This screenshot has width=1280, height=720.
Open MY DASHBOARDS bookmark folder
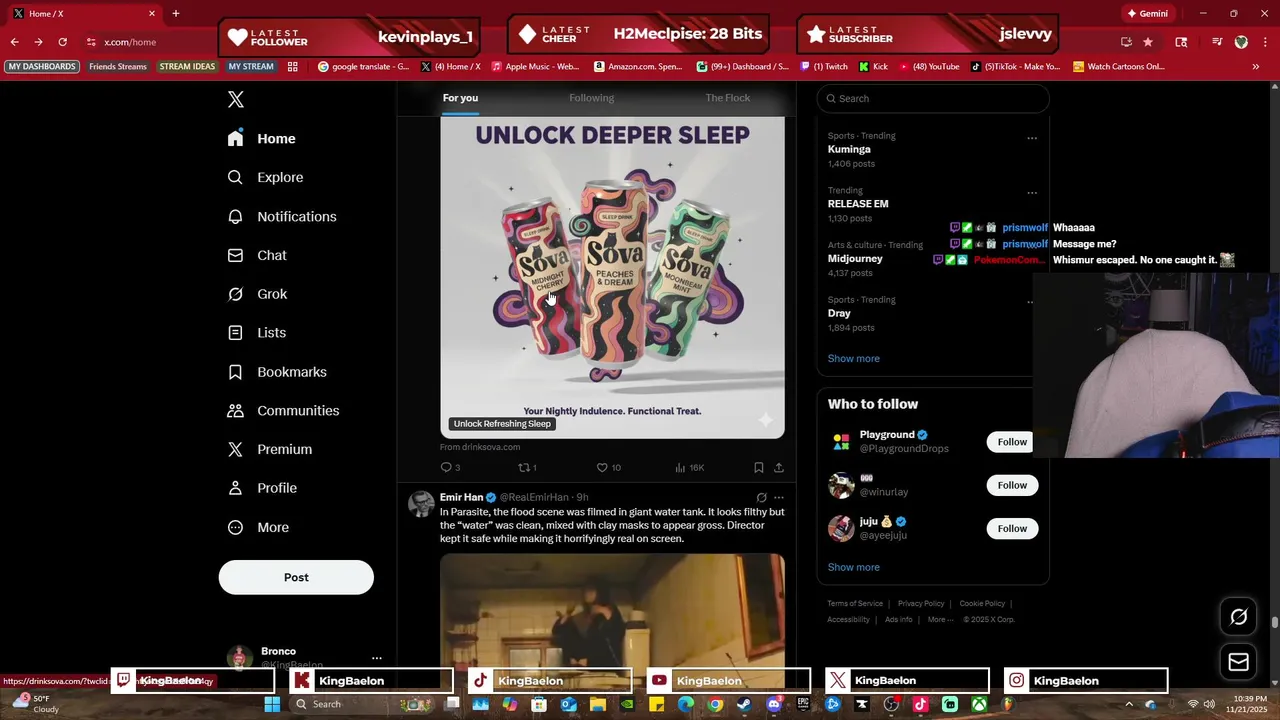(42, 67)
